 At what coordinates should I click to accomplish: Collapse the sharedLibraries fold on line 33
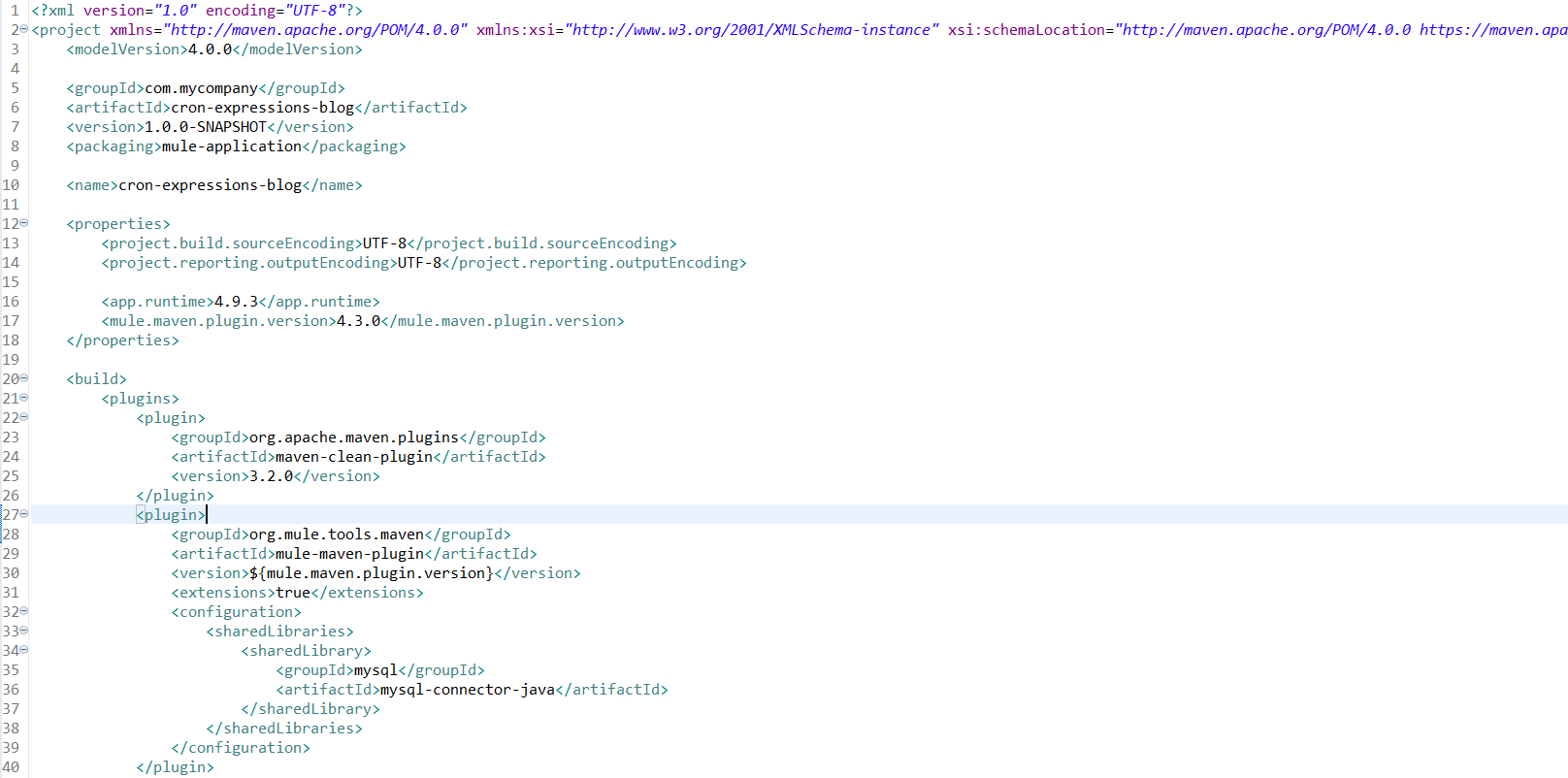click(24, 631)
